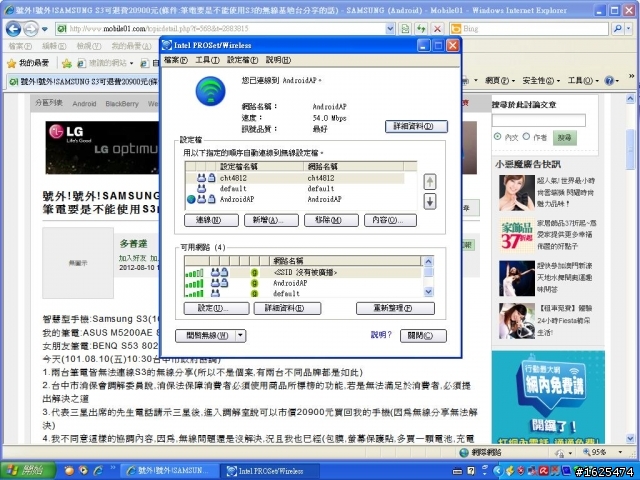Select the AndroidAP profile row

295,199
